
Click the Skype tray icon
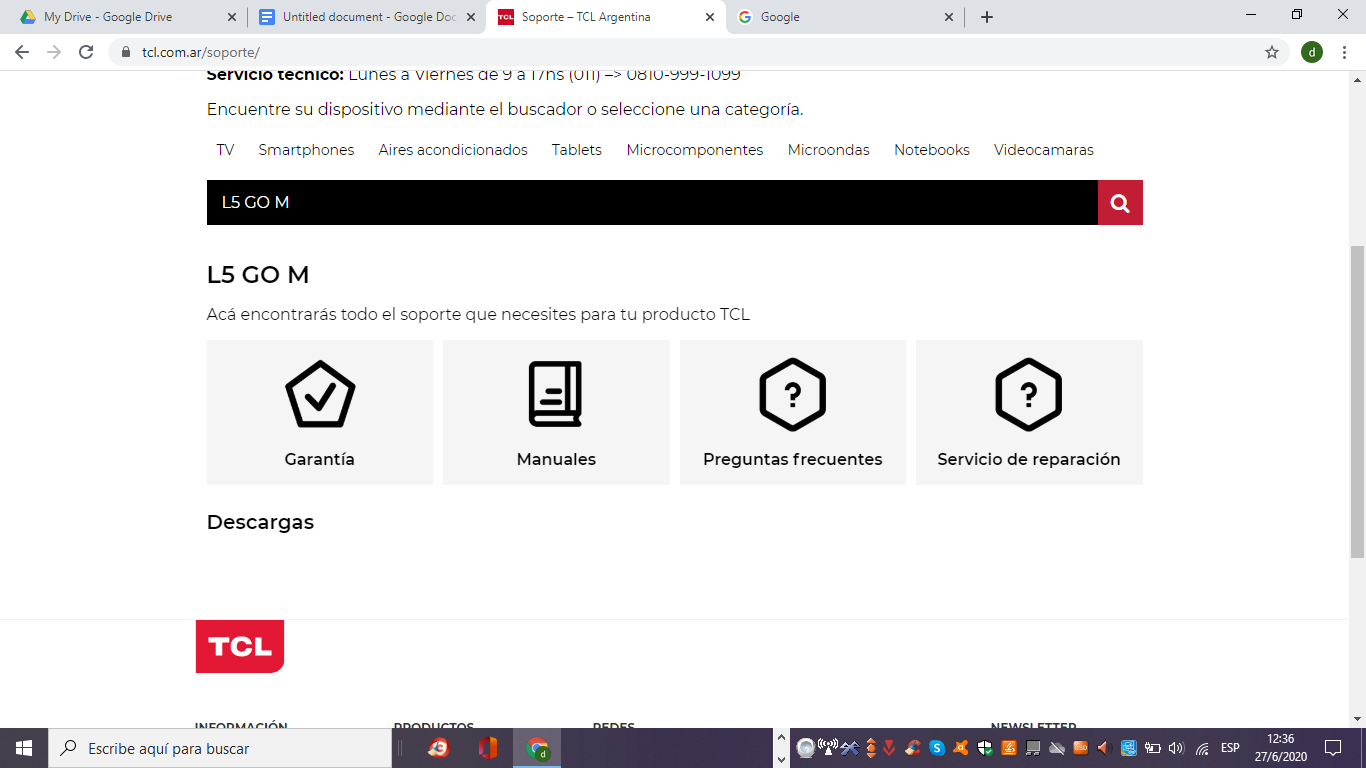click(x=937, y=748)
